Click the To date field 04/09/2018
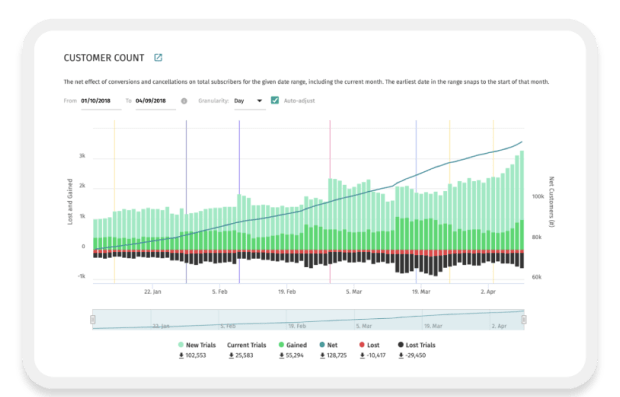Image resolution: width=620 pixels, height=397 pixels. (155, 101)
